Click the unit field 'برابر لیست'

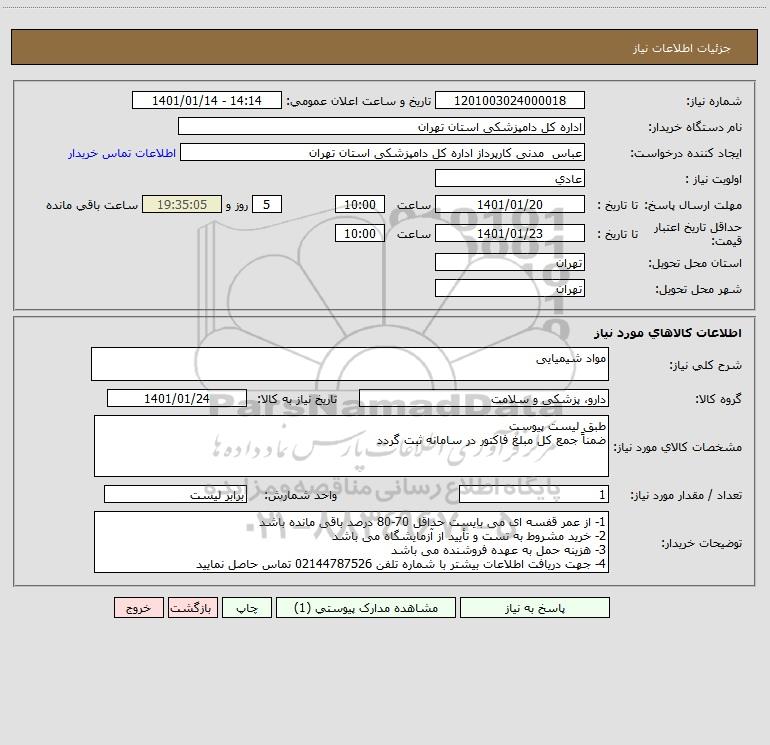[x=175, y=494]
